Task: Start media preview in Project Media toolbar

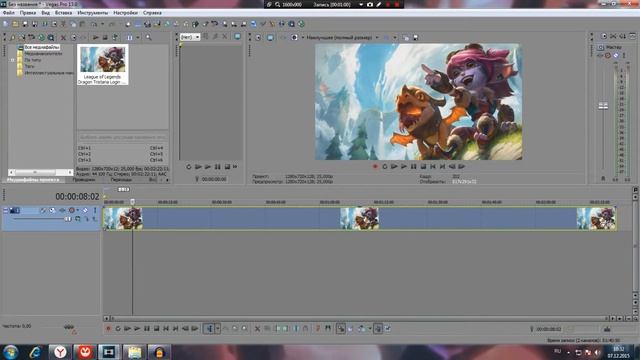Action: [96, 38]
